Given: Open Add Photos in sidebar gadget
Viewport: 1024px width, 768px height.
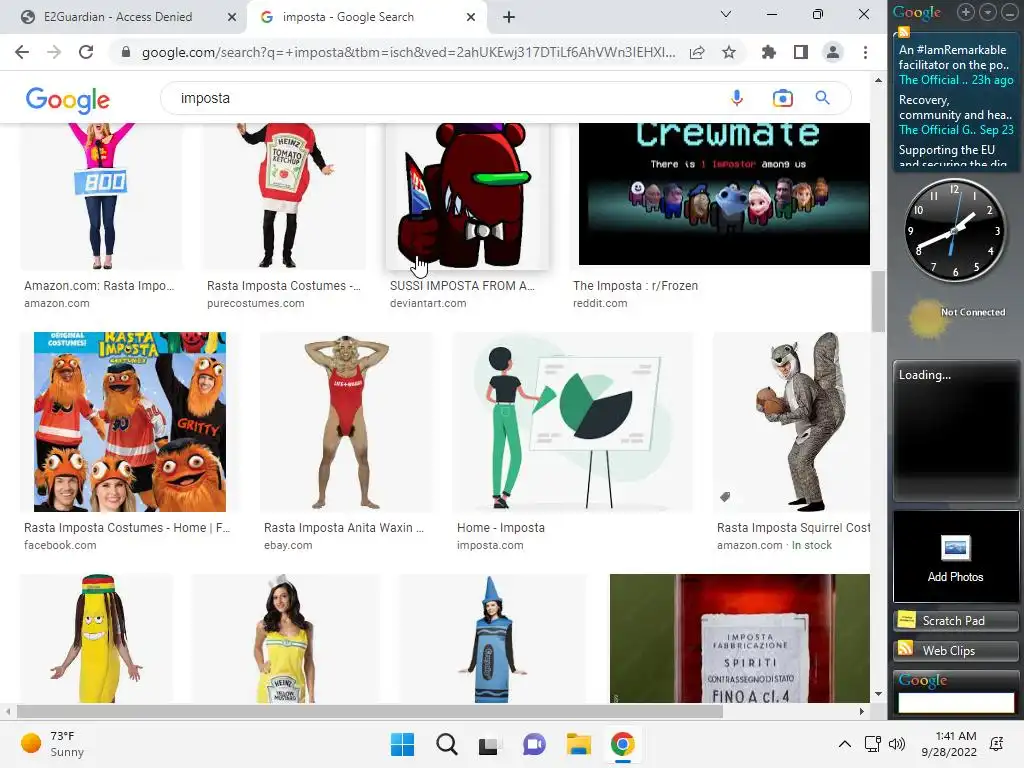Looking at the screenshot, I should tap(955, 556).
